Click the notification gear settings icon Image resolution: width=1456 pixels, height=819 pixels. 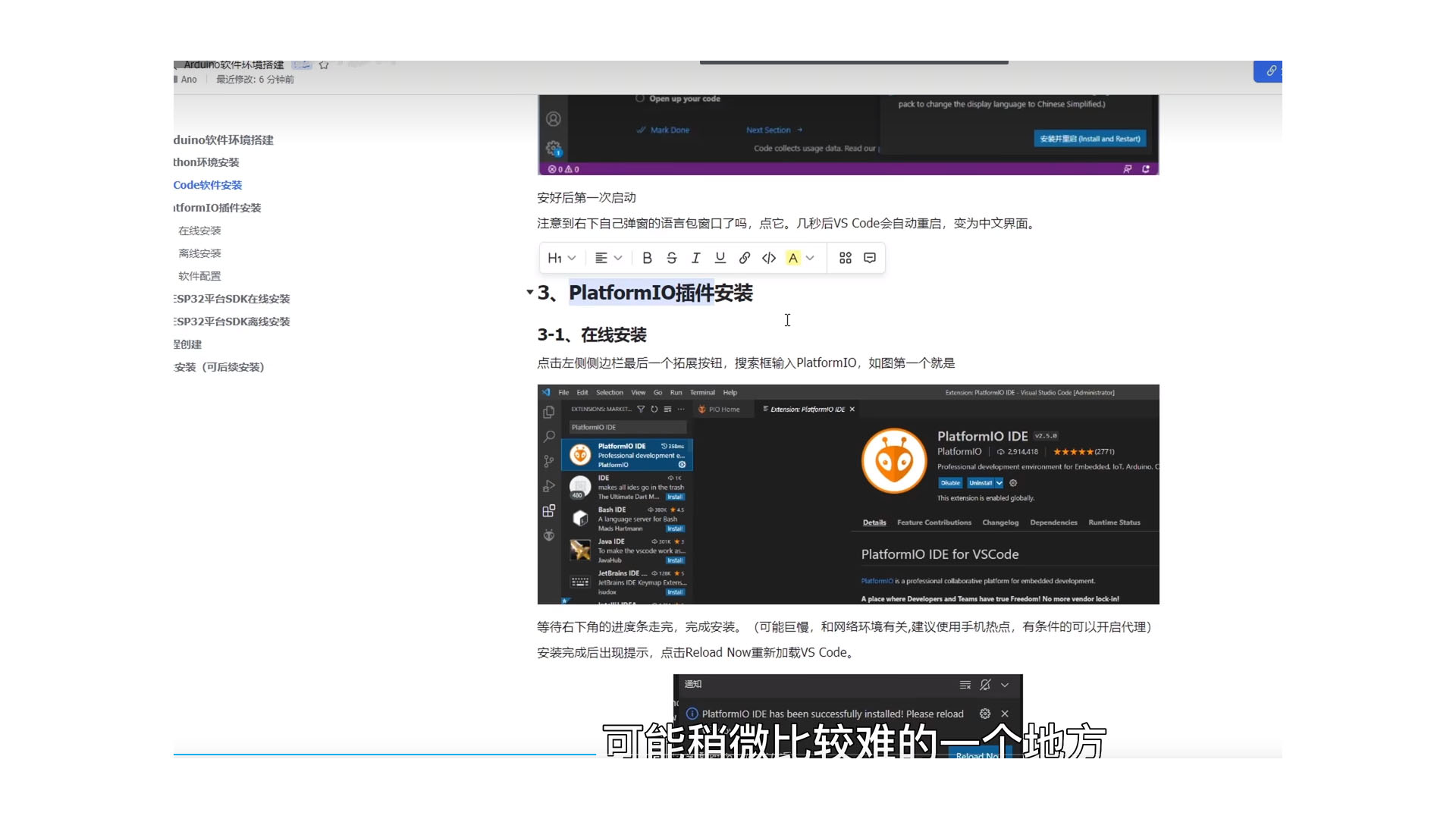tap(984, 714)
